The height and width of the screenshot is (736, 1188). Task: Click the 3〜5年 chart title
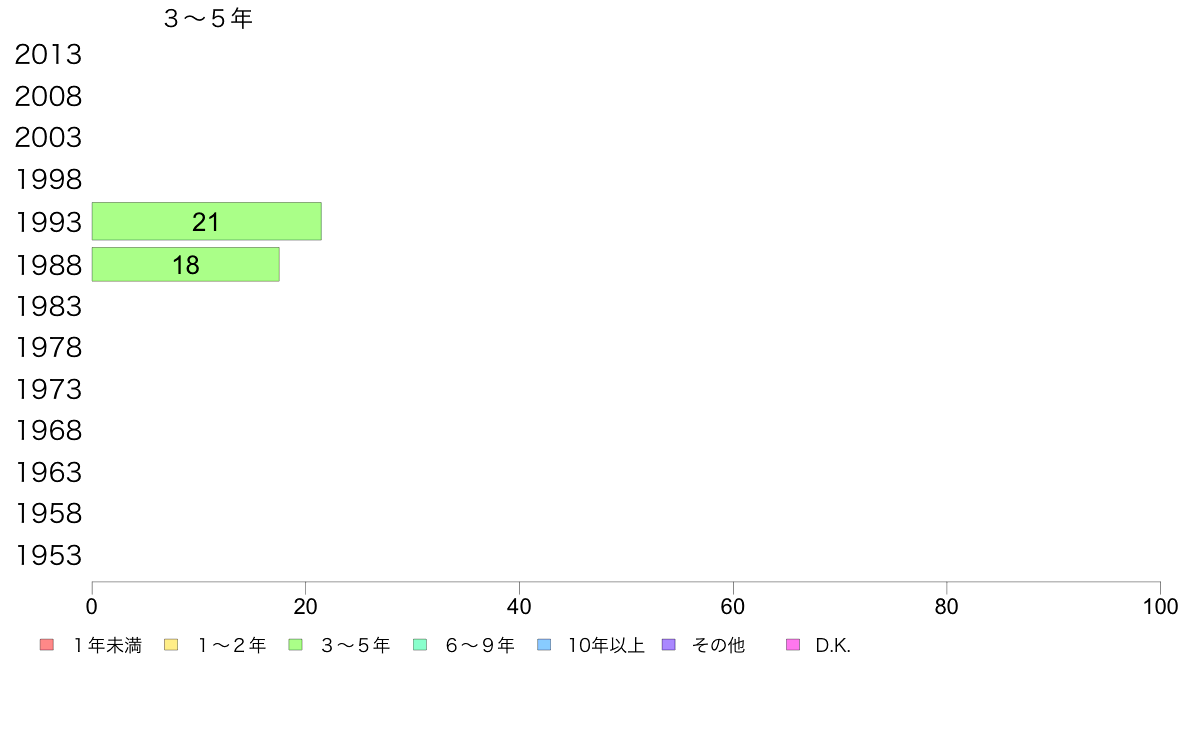click(208, 19)
